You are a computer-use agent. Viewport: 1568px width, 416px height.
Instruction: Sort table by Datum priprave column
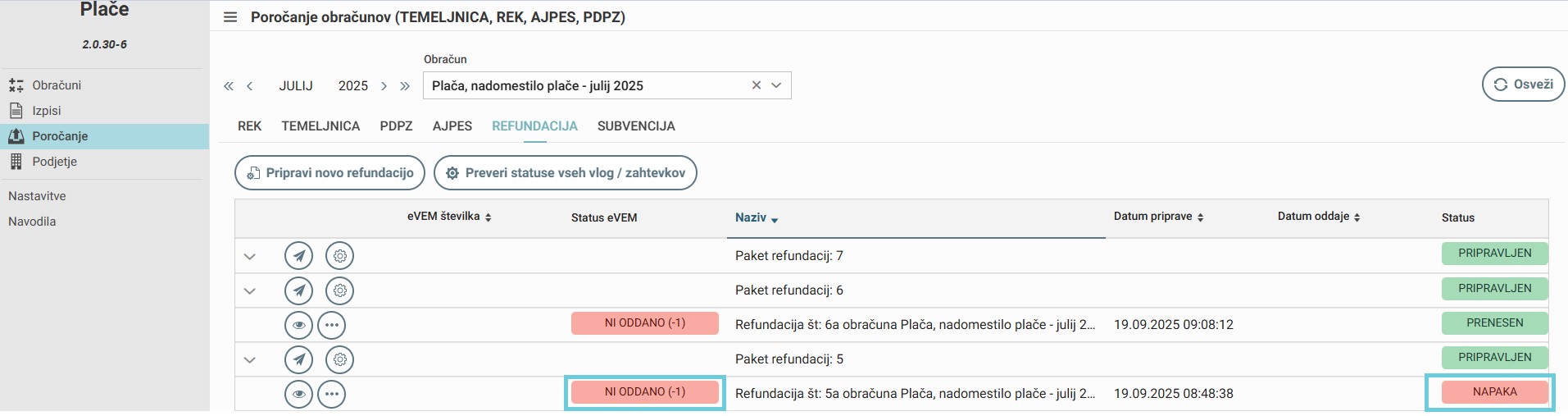click(1158, 217)
